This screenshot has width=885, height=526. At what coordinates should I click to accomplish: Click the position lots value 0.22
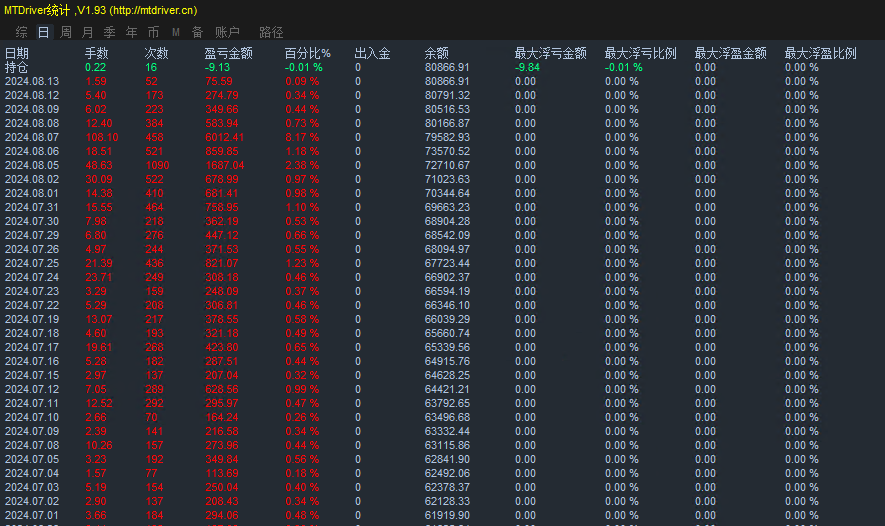pyautogui.click(x=95, y=67)
